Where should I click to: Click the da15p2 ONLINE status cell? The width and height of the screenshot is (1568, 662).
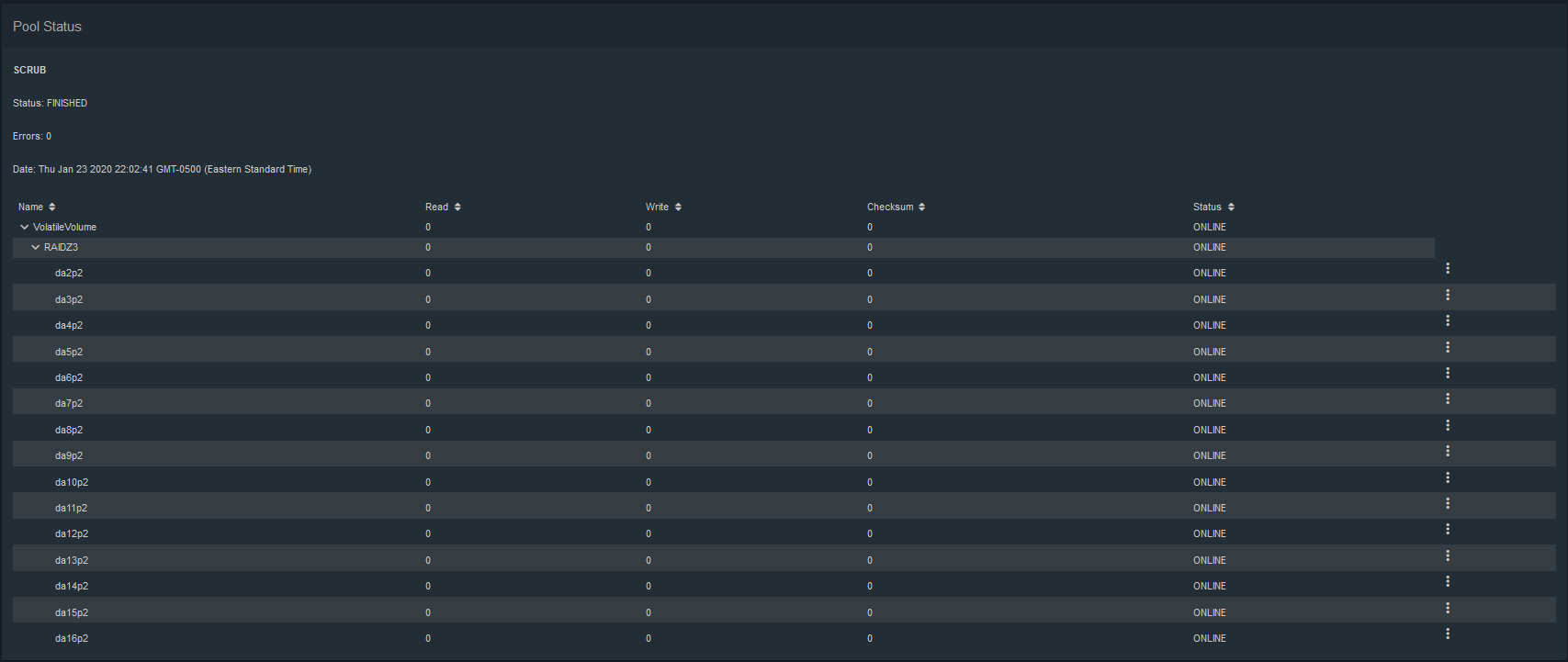[x=1210, y=612]
